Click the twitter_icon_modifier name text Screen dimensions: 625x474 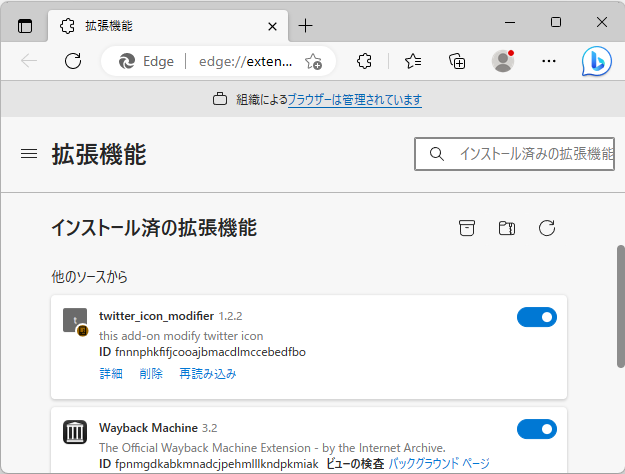click(156, 316)
